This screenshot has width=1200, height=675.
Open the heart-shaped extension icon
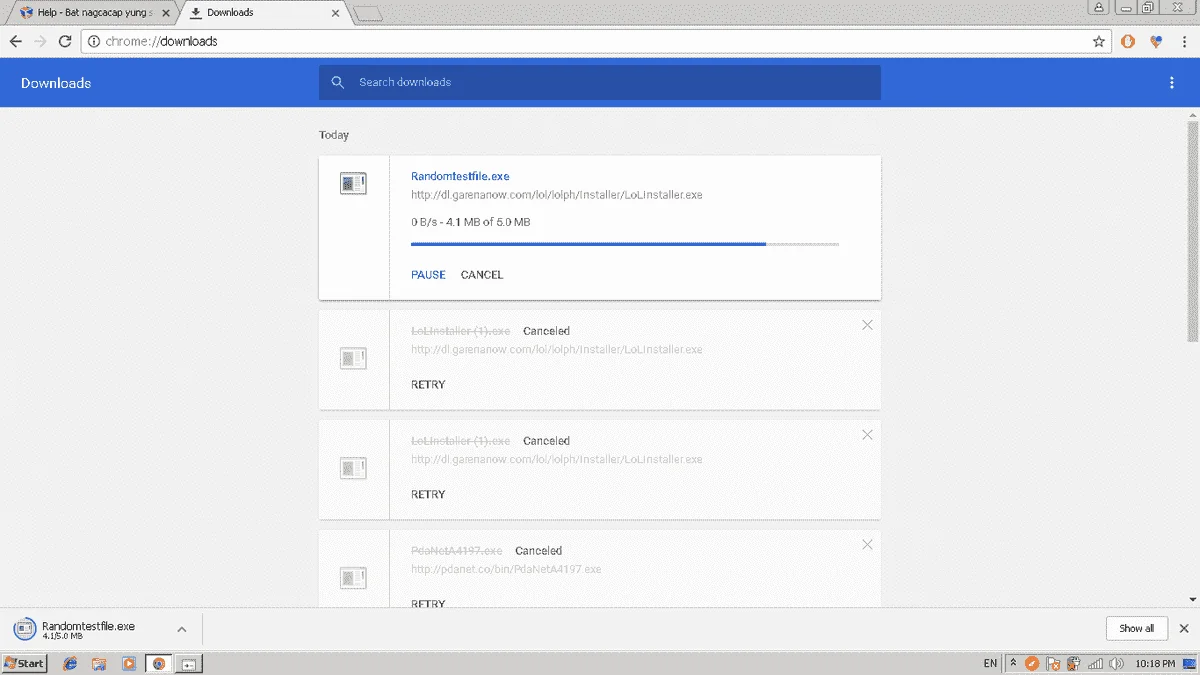[x=1156, y=42]
